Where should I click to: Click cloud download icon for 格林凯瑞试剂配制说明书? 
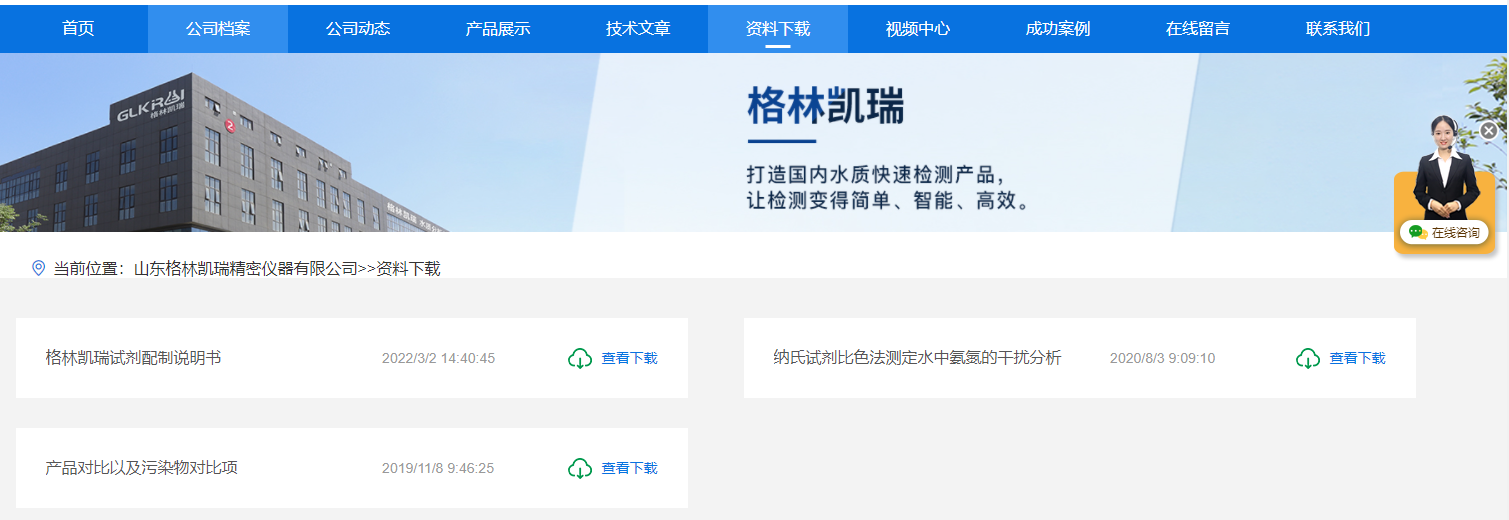click(x=580, y=358)
